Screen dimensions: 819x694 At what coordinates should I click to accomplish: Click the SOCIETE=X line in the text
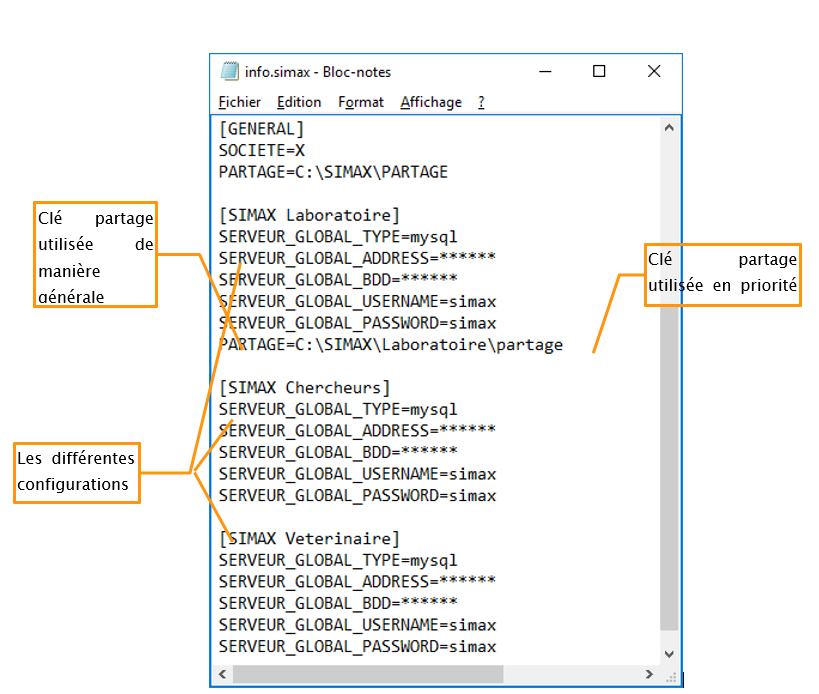coord(262,150)
